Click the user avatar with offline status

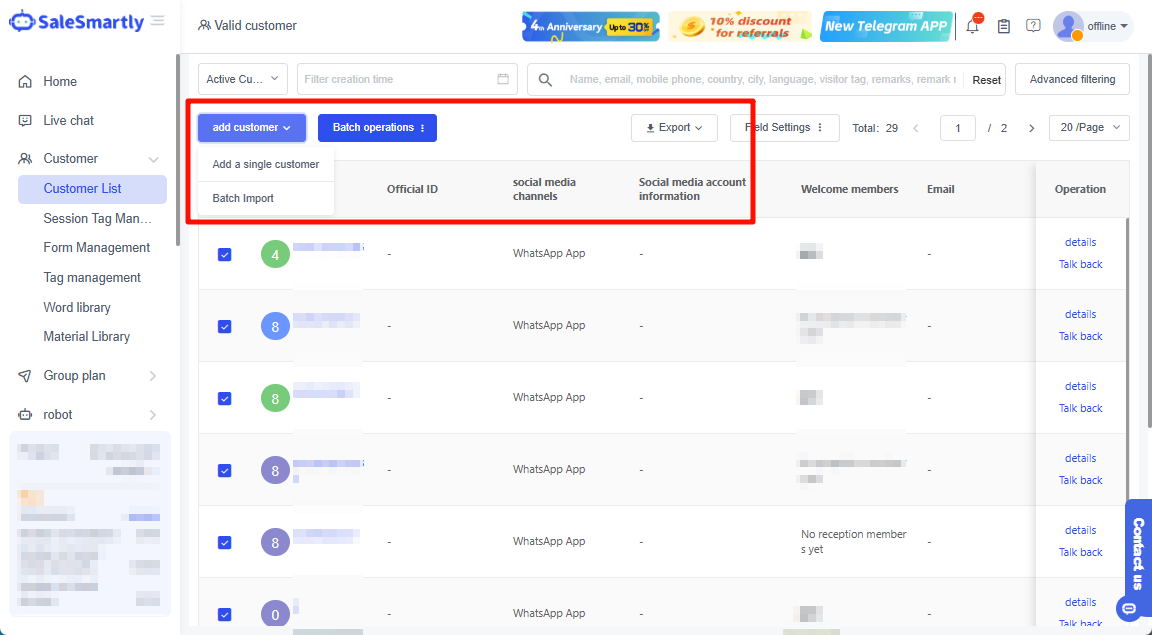pyautogui.click(x=1068, y=26)
